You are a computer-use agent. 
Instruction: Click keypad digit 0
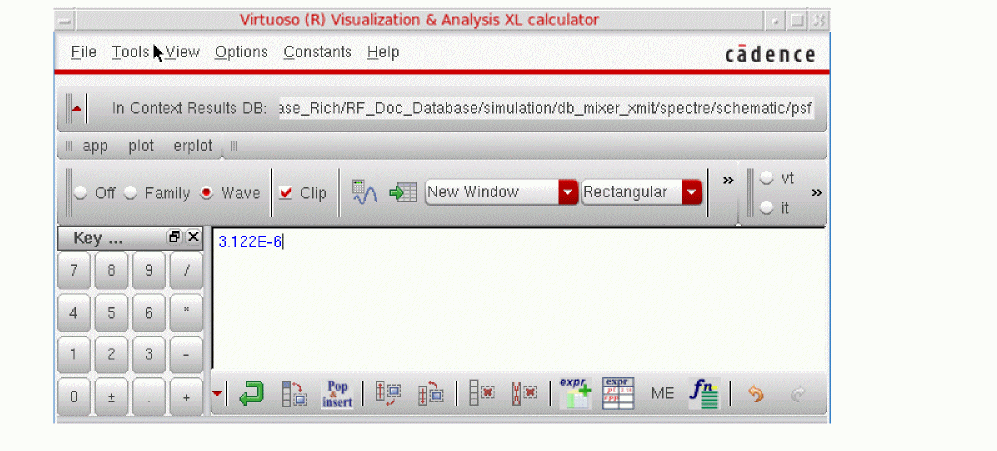click(x=74, y=398)
